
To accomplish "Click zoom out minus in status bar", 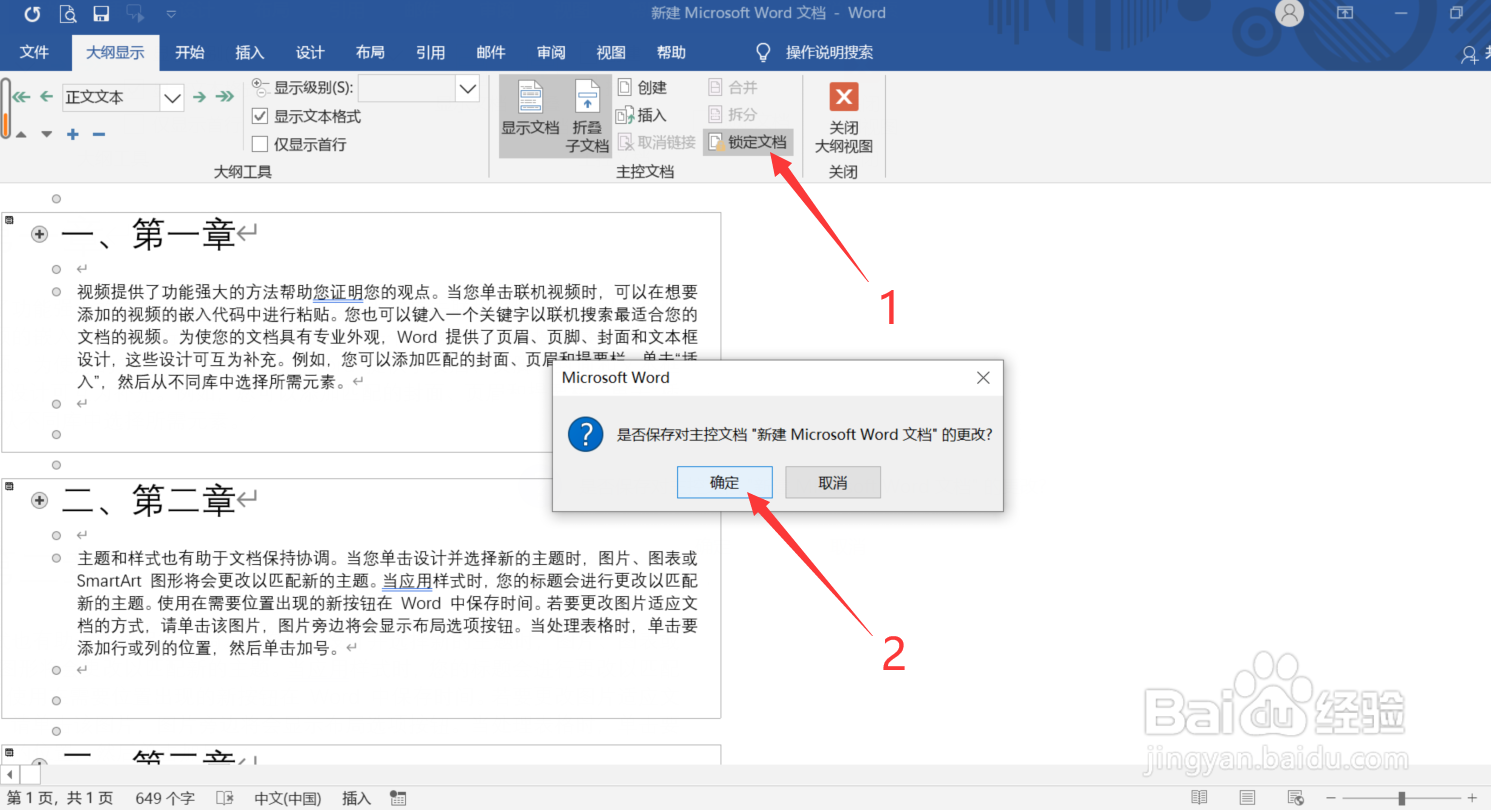I will pos(1333,798).
